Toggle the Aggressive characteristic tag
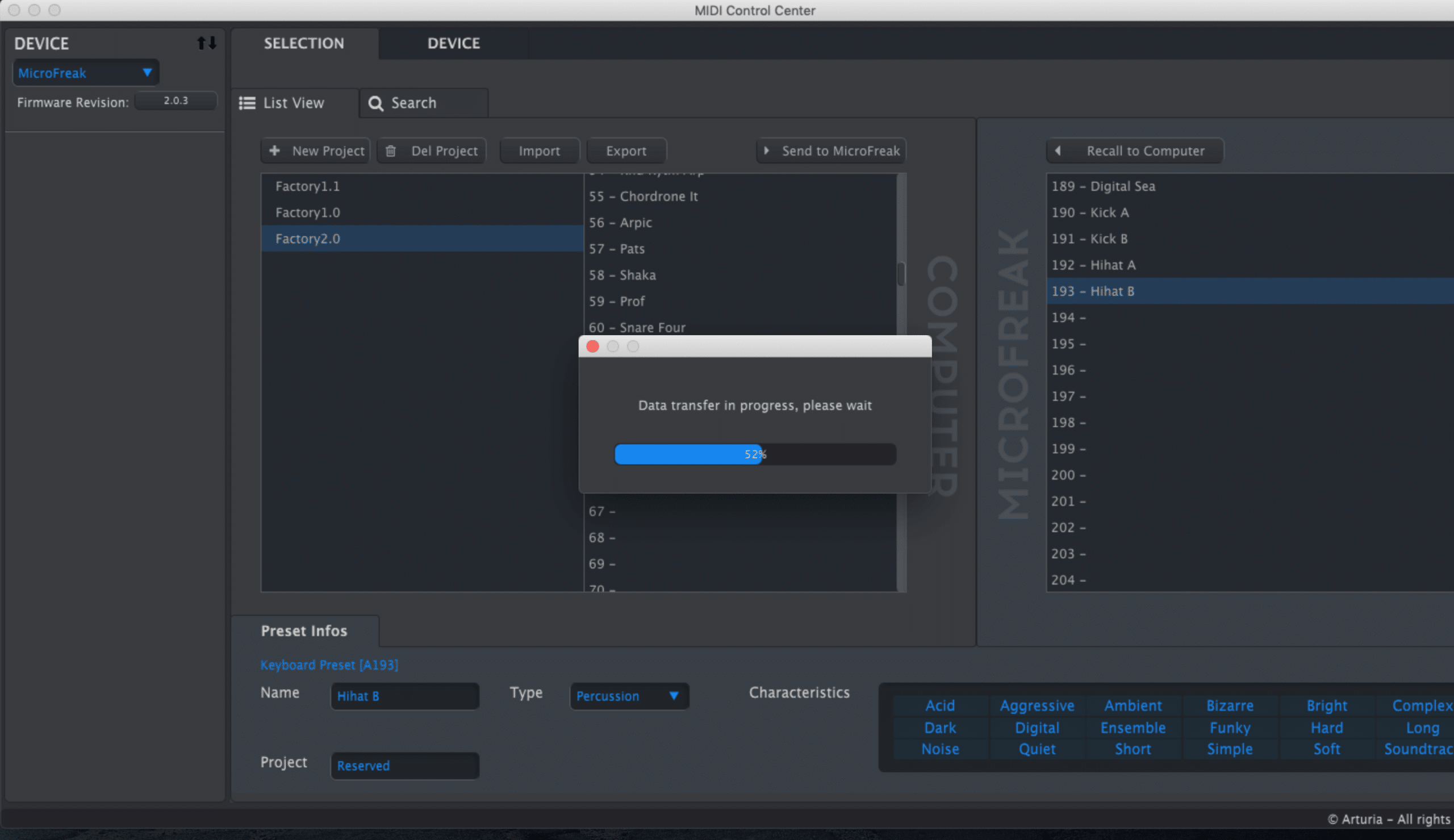 coord(1037,705)
